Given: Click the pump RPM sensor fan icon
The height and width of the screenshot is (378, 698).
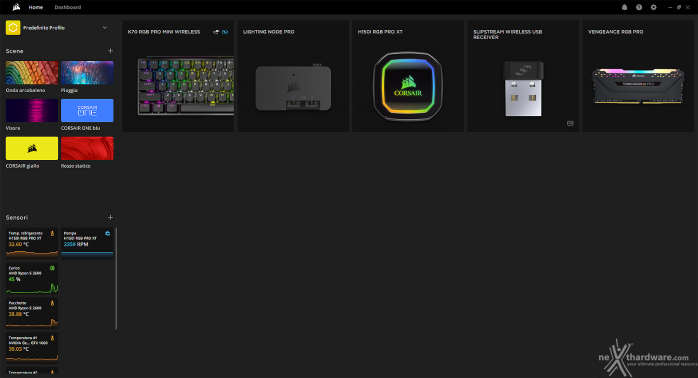Looking at the screenshot, I should pos(108,233).
